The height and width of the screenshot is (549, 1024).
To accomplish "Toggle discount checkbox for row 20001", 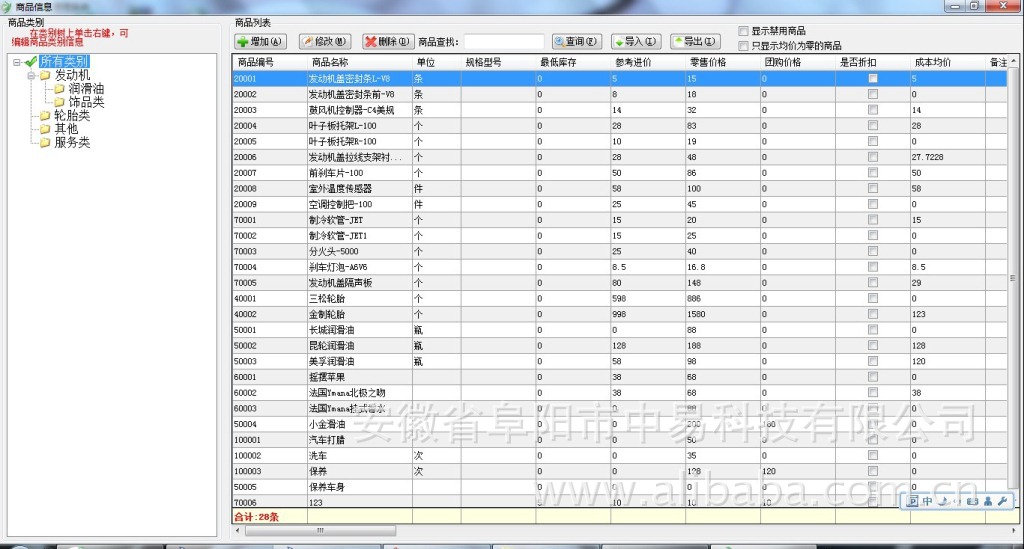I will [872, 78].
